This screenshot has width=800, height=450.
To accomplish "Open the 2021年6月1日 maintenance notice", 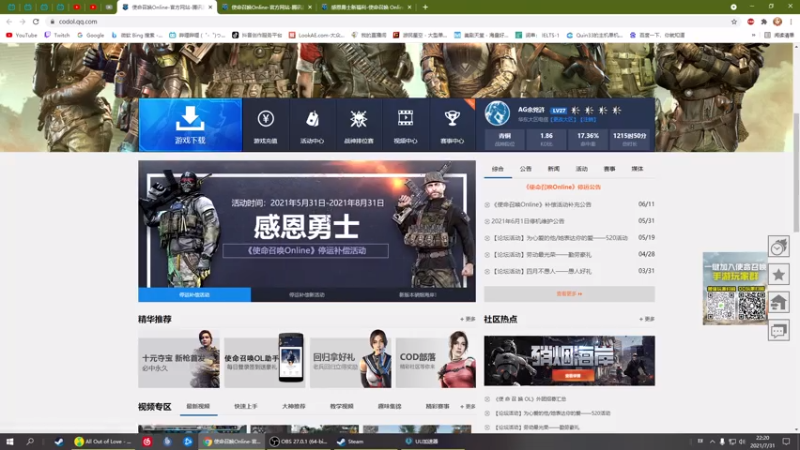I will click(x=528, y=221).
